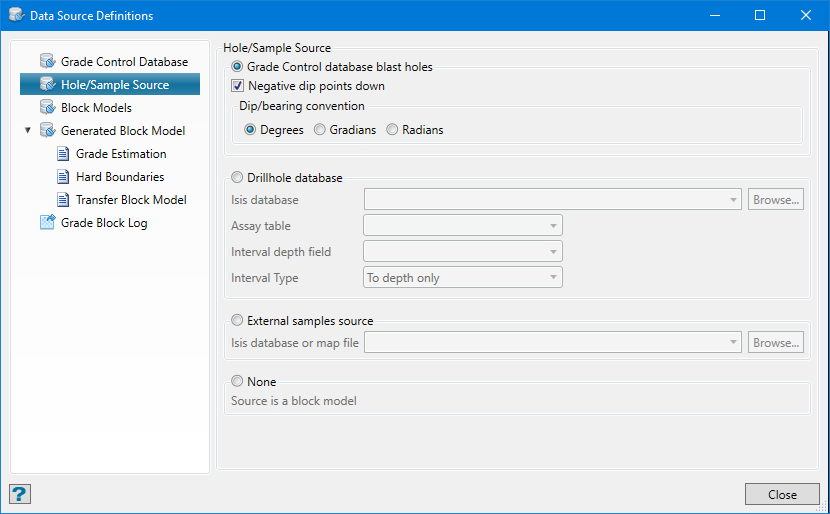Open help with the question mark icon
The height and width of the screenshot is (514, 830).
(x=19, y=494)
